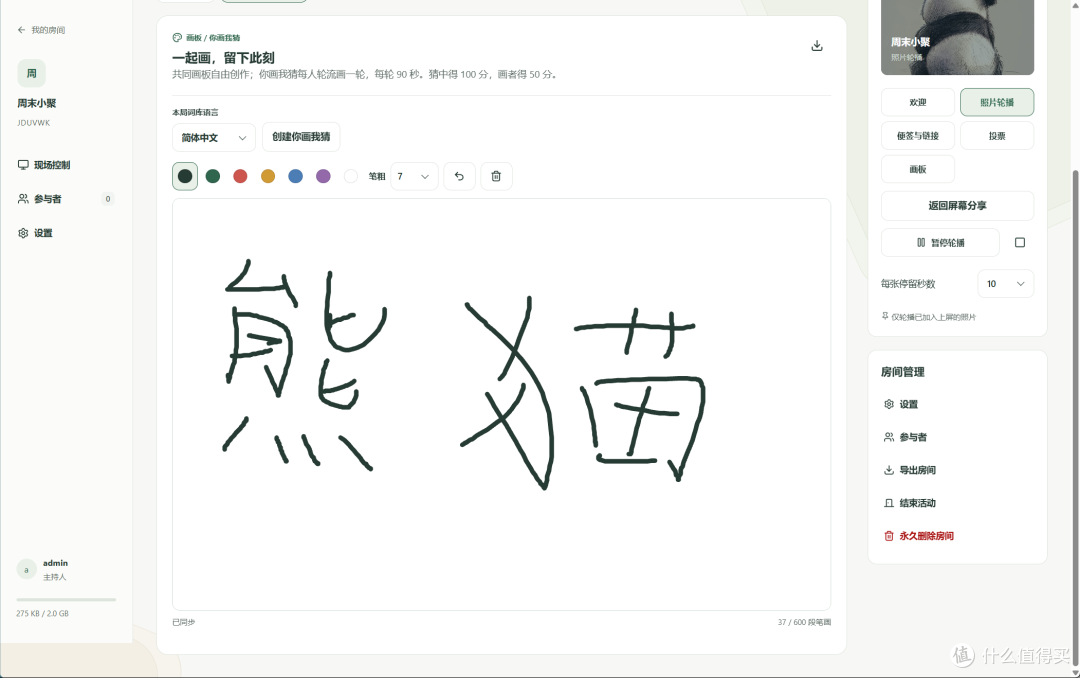Click the palette icon beside 画板 / 你画我猜
The width and height of the screenshot is (1080, 678).
pyautogui.click(x=177, y=38)
